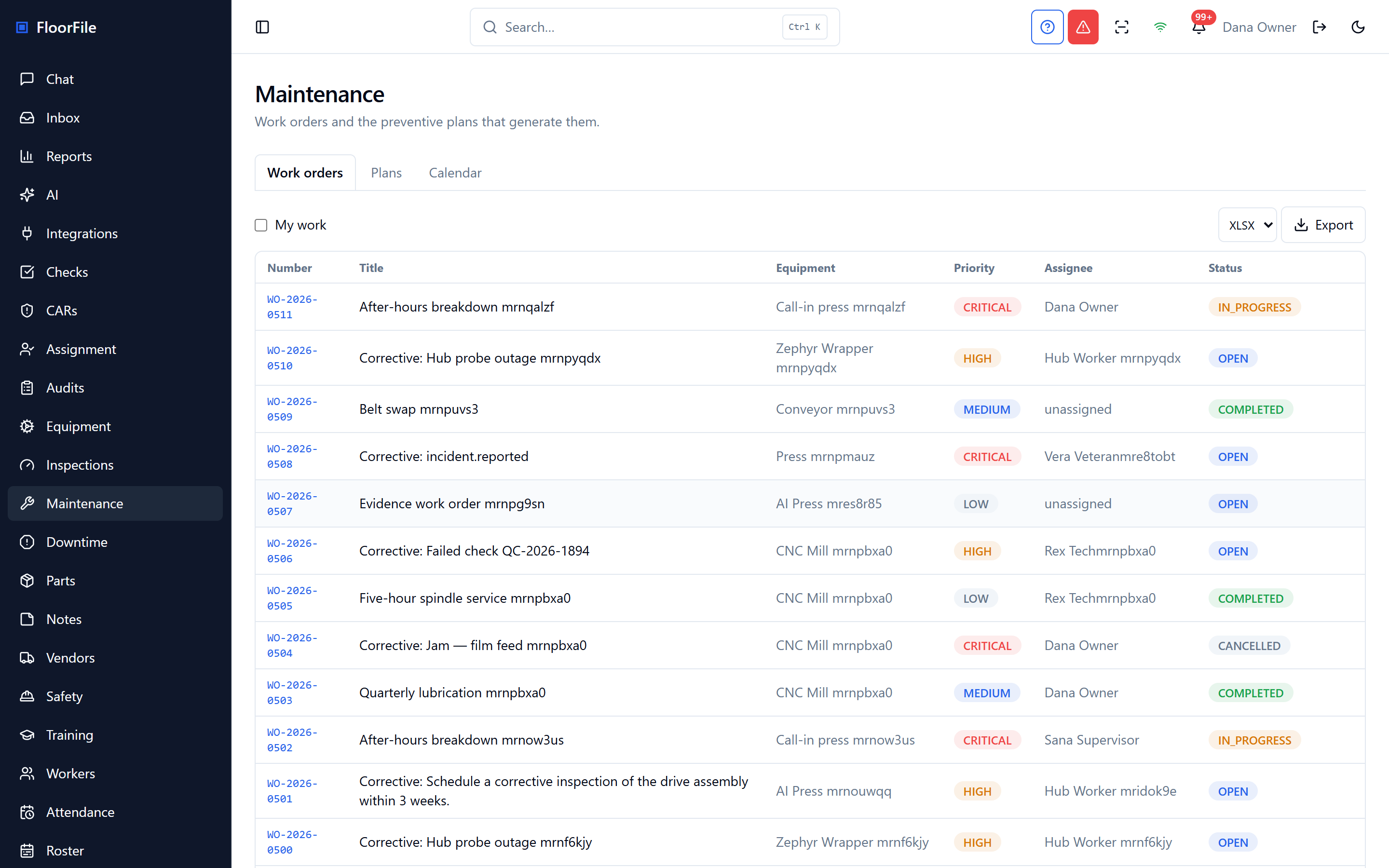Click 'Zephyr Wrapper mrnf6kjy' equipment cell
The width and height of the screenshot is (1389, 868).
852,842
